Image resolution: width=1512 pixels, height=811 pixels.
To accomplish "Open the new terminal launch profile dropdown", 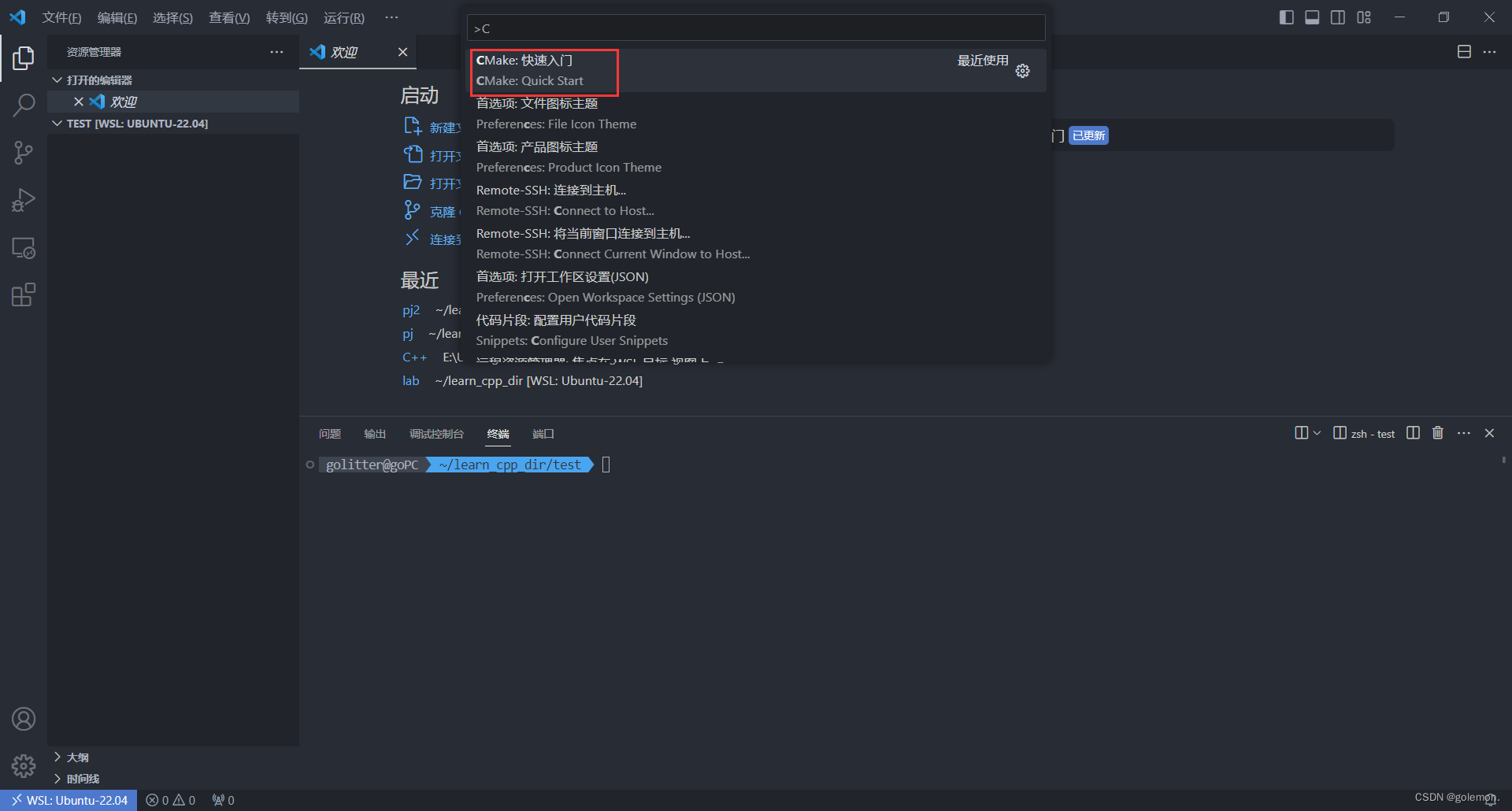I will click(x=1317, y=433).
